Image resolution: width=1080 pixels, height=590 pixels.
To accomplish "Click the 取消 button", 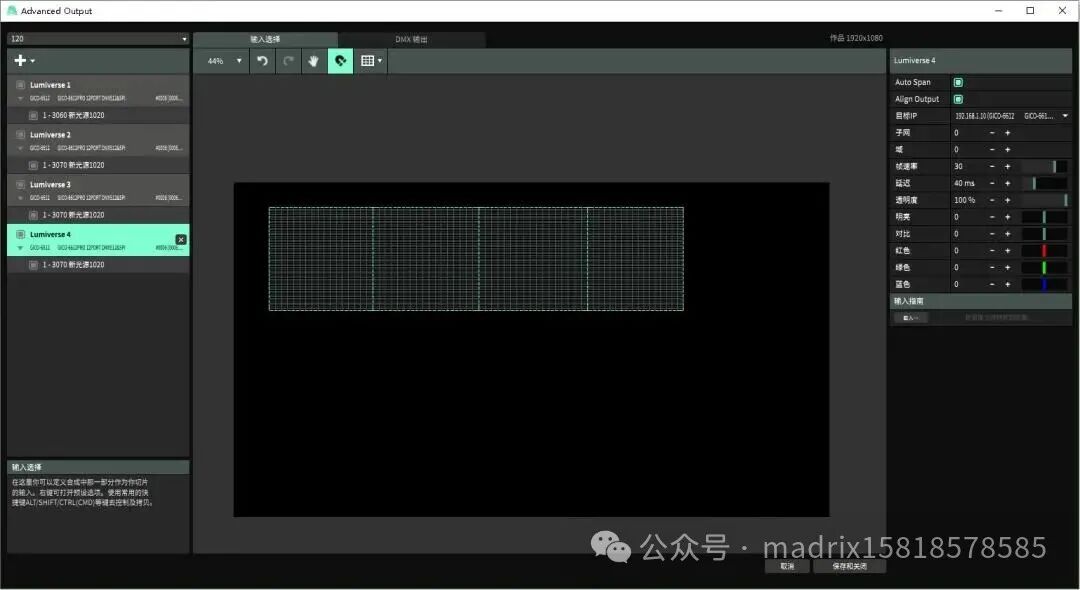I will coord(787,565).
